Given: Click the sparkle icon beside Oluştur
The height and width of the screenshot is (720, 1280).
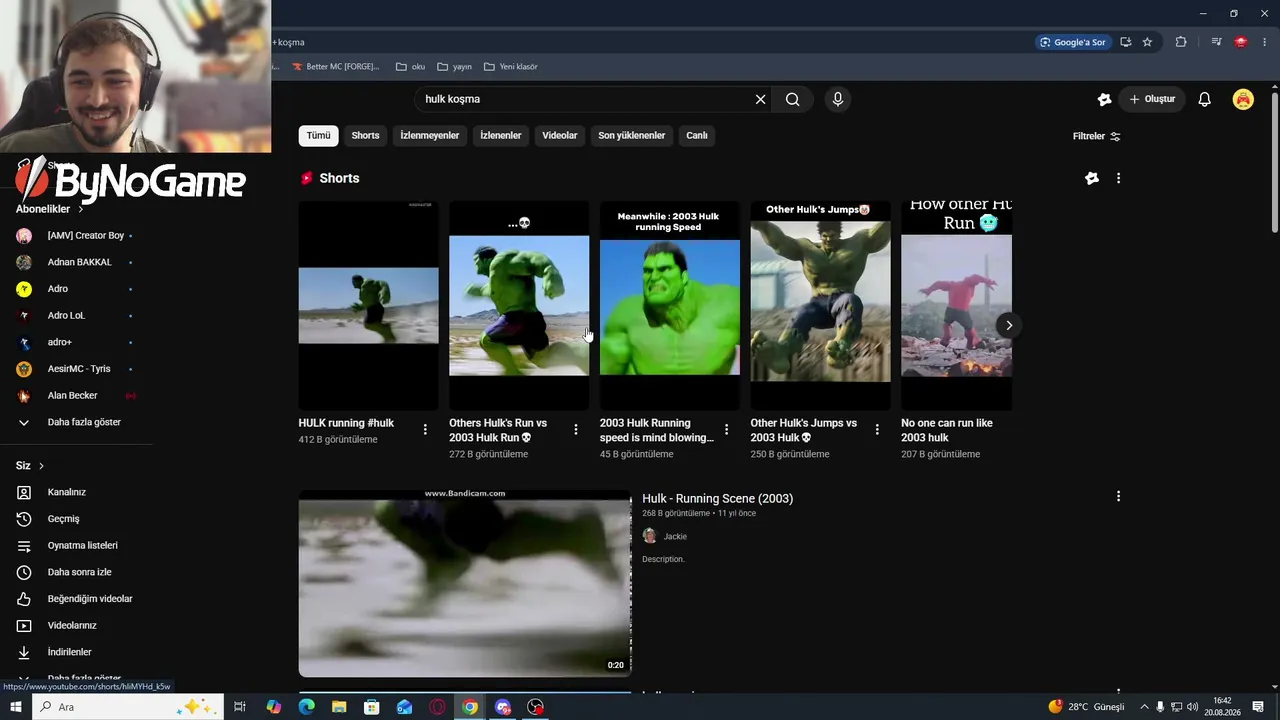Looking at the screenshot, I should pos(1104,99).
